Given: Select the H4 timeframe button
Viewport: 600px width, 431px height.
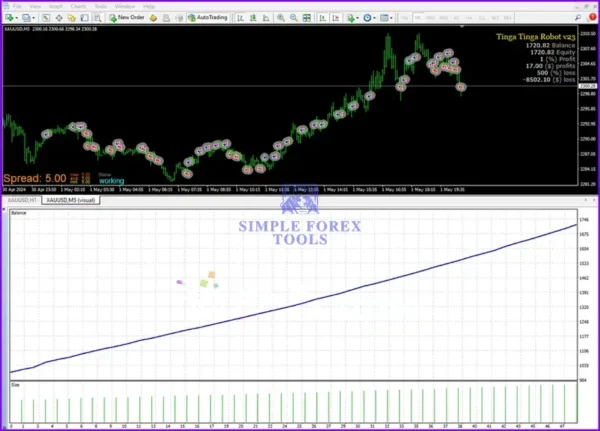Looking at the screenshot, I should tap(469, 18).
